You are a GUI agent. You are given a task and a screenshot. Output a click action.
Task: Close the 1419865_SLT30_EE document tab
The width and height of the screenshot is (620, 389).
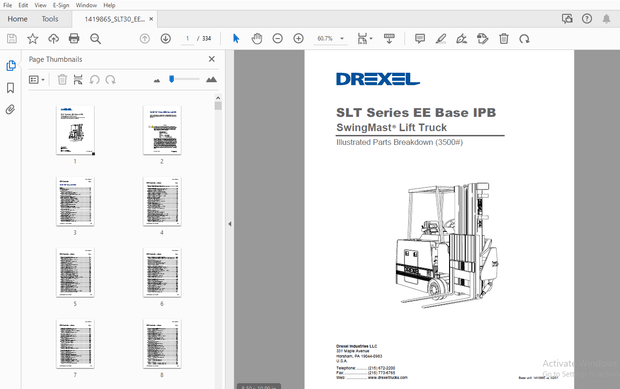coord(151,19)
